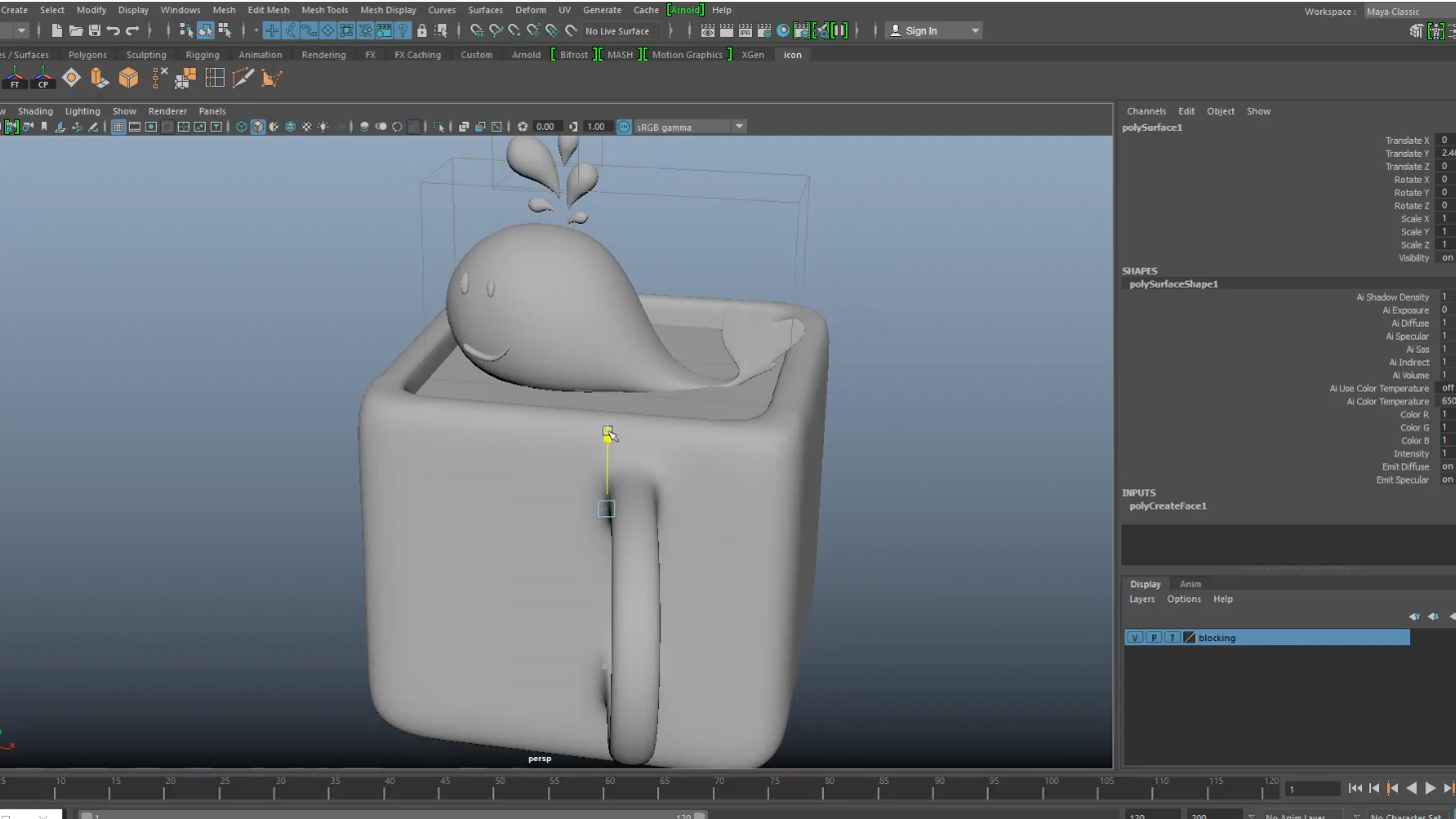The width and height of the screenshot is (1456, 819).
Task: Click the orange polygon cube shelf icon
Action: 128,78
